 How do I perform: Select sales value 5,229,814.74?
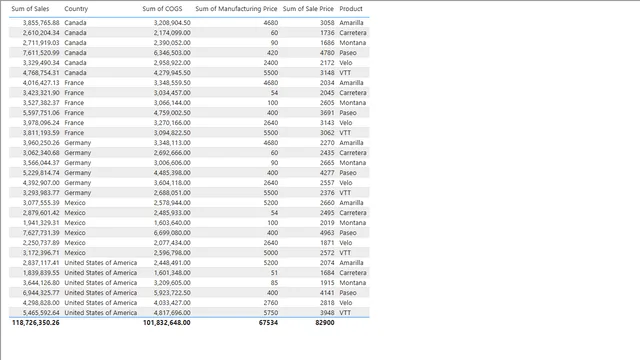click(41, 173)
